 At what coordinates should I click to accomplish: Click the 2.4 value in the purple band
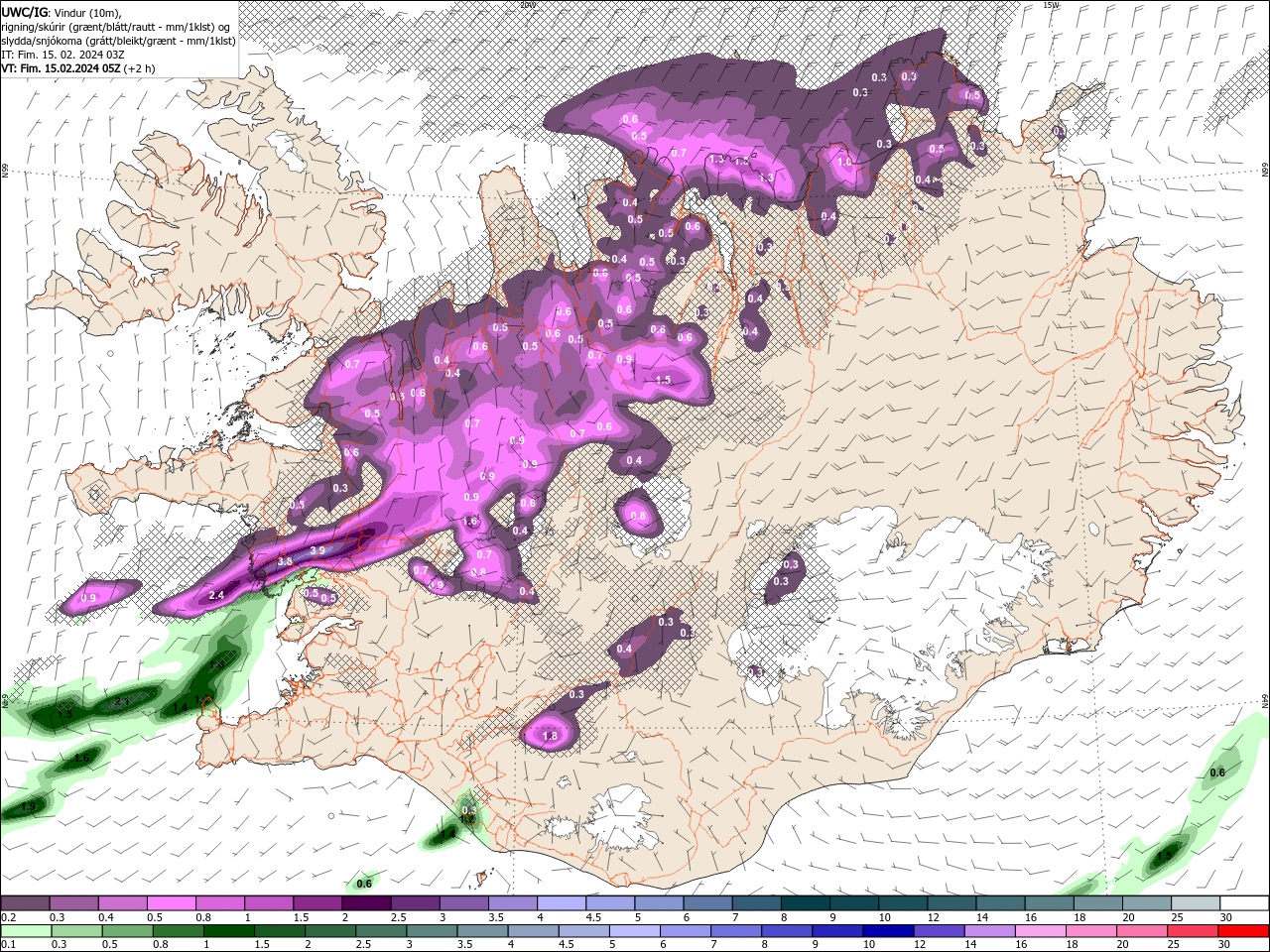(x=217, y=595)
